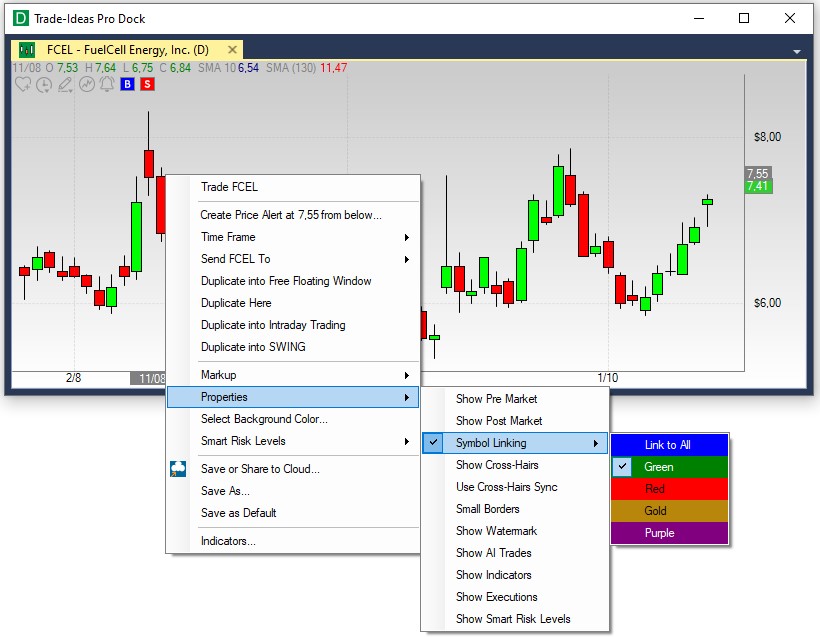The image size is (820, 637).
Task: Click the indicator chart icon in toolbar
Action: click(x=87, y=84)
